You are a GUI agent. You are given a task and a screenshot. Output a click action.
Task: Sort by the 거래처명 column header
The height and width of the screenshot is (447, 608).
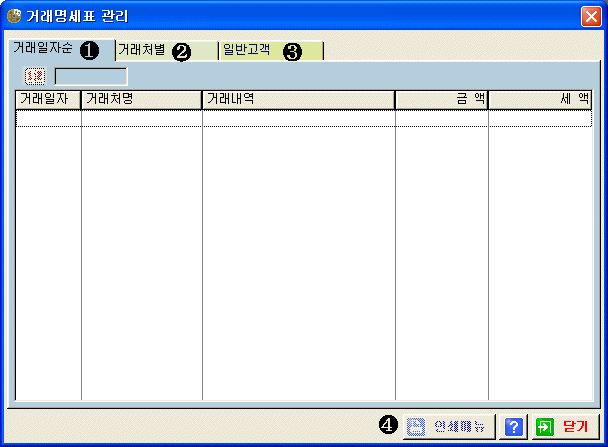click(x=141, y=99)
